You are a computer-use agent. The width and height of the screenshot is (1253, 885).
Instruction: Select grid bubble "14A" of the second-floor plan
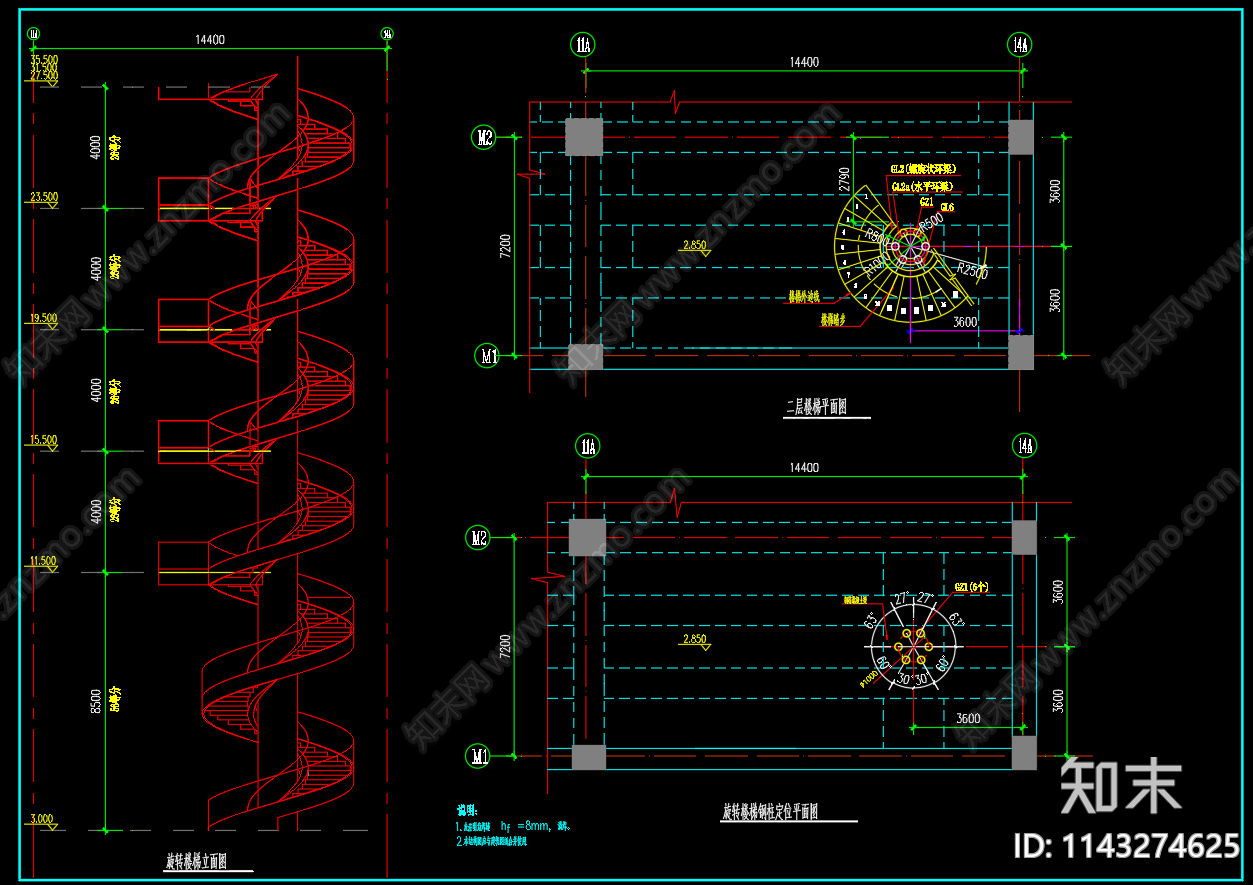pos(1020,44)
